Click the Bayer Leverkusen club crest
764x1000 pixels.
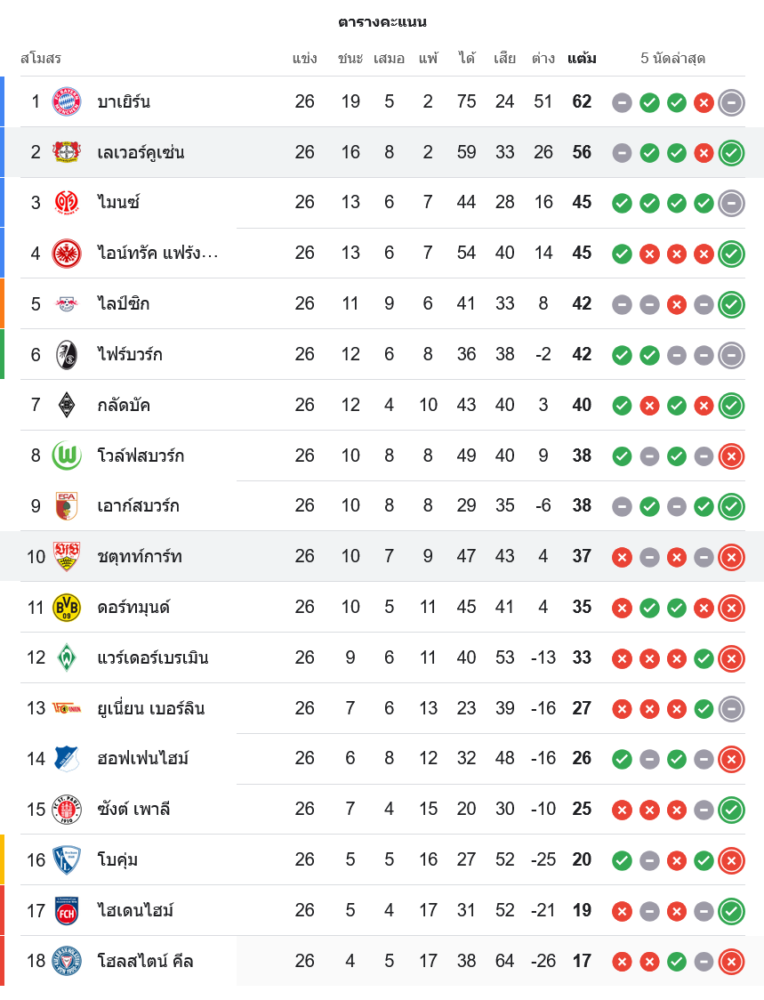(66, 152)
